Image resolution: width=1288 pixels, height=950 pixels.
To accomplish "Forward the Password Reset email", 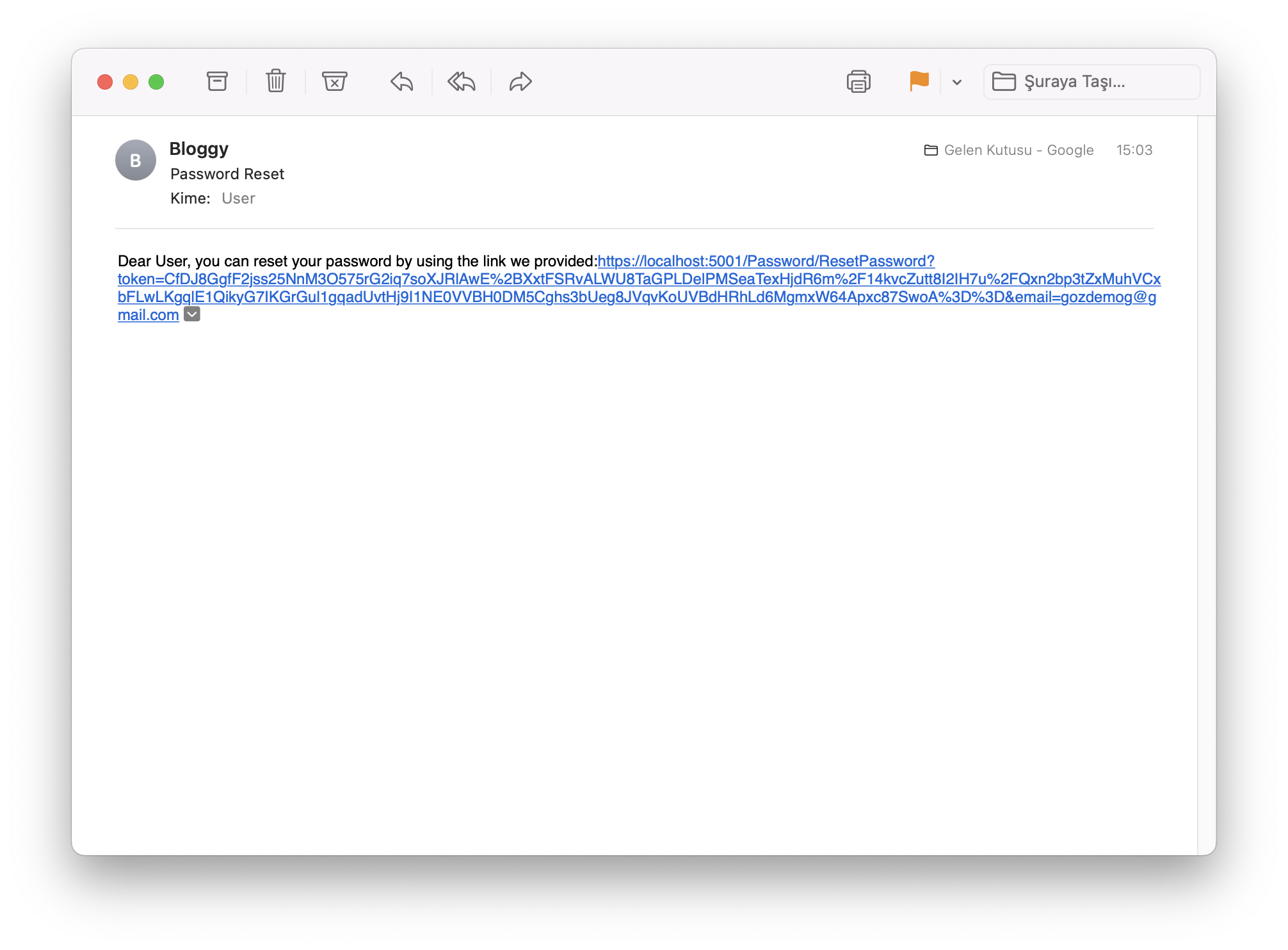I will [520, 81].
